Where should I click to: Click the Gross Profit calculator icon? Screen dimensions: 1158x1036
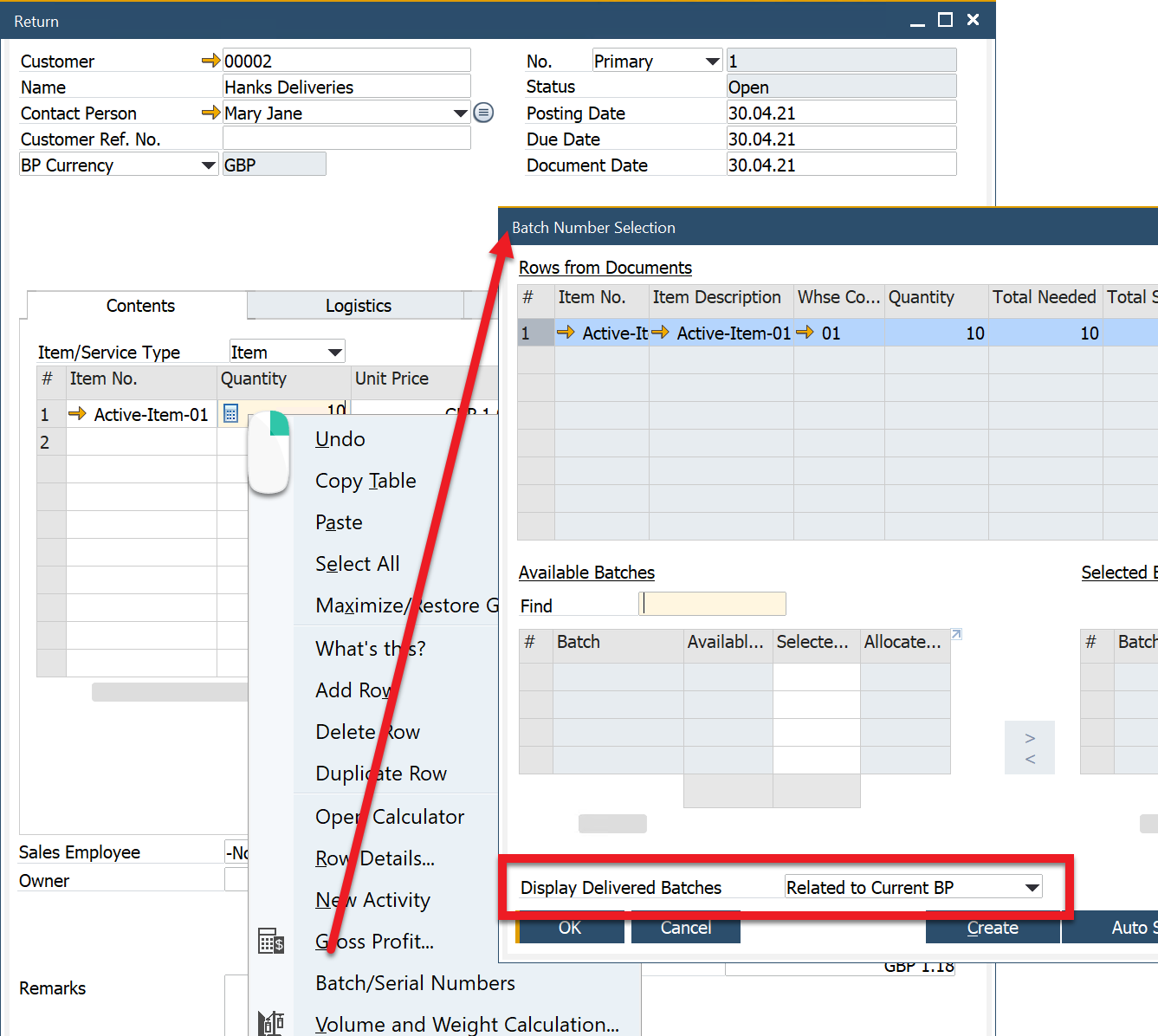(271, 941)
